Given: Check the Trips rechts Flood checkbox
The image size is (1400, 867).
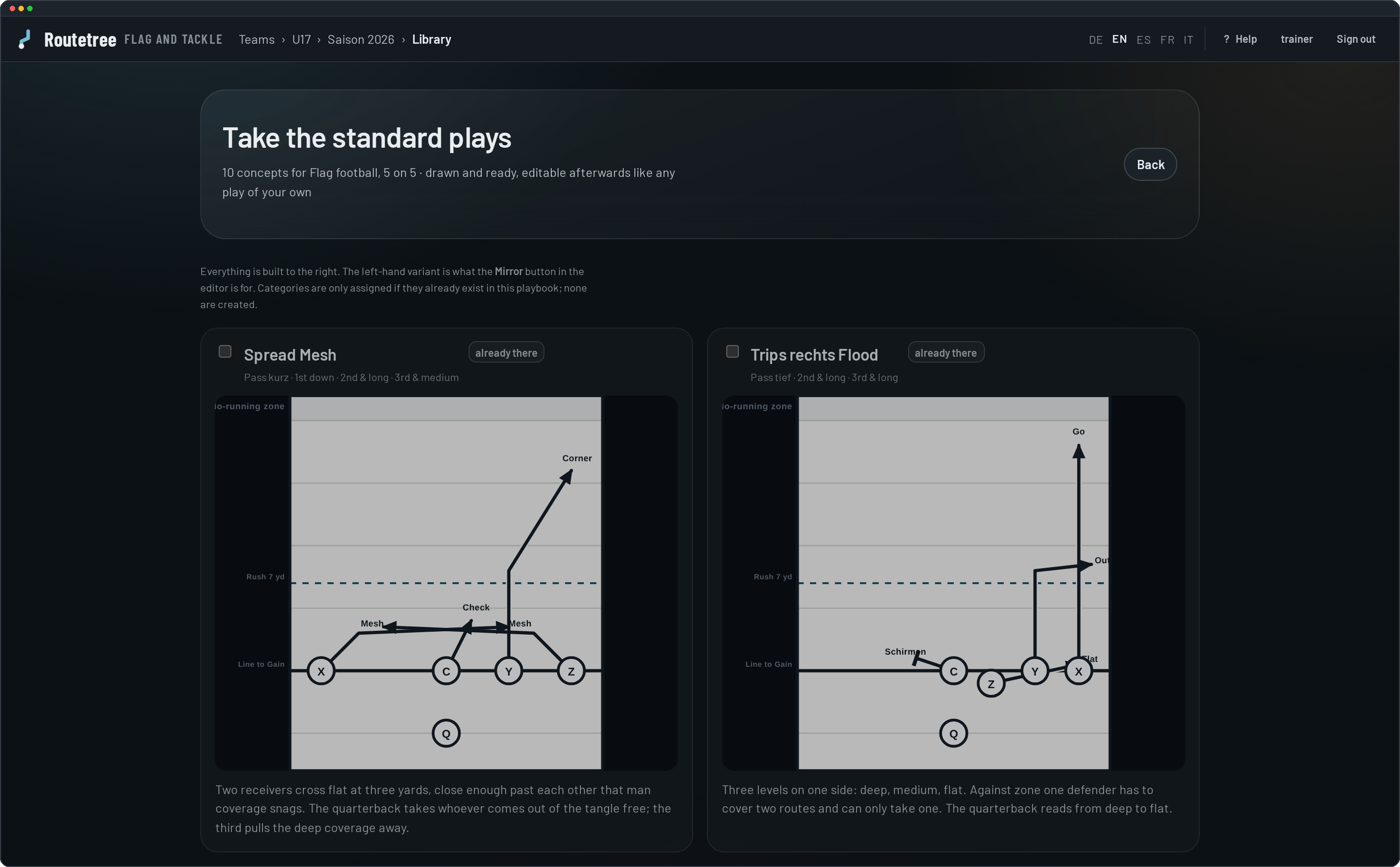Looking at the screenshot, I should (x=732, y=351).
